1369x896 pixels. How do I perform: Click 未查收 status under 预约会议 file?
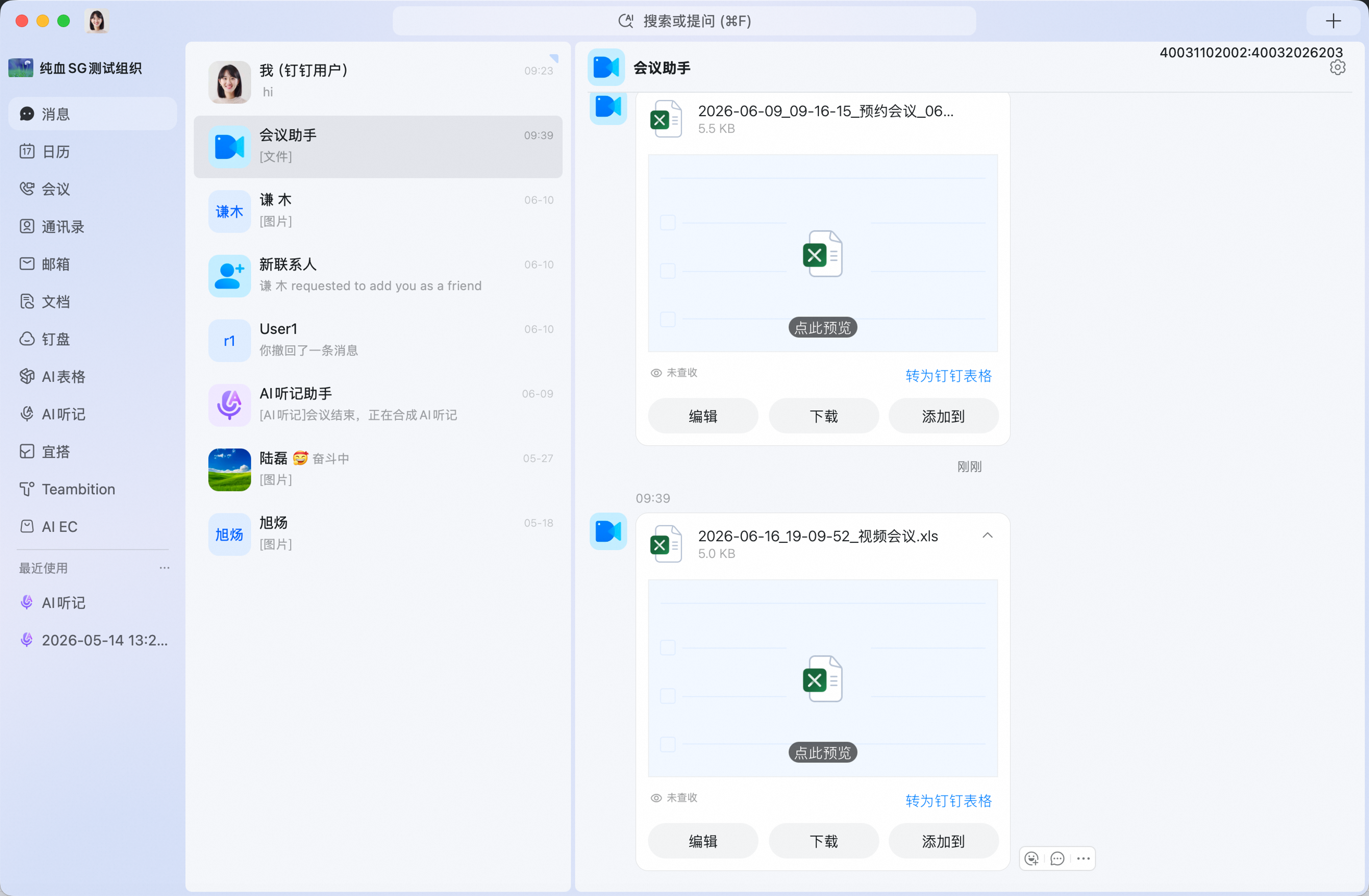(x=674, y=373)
